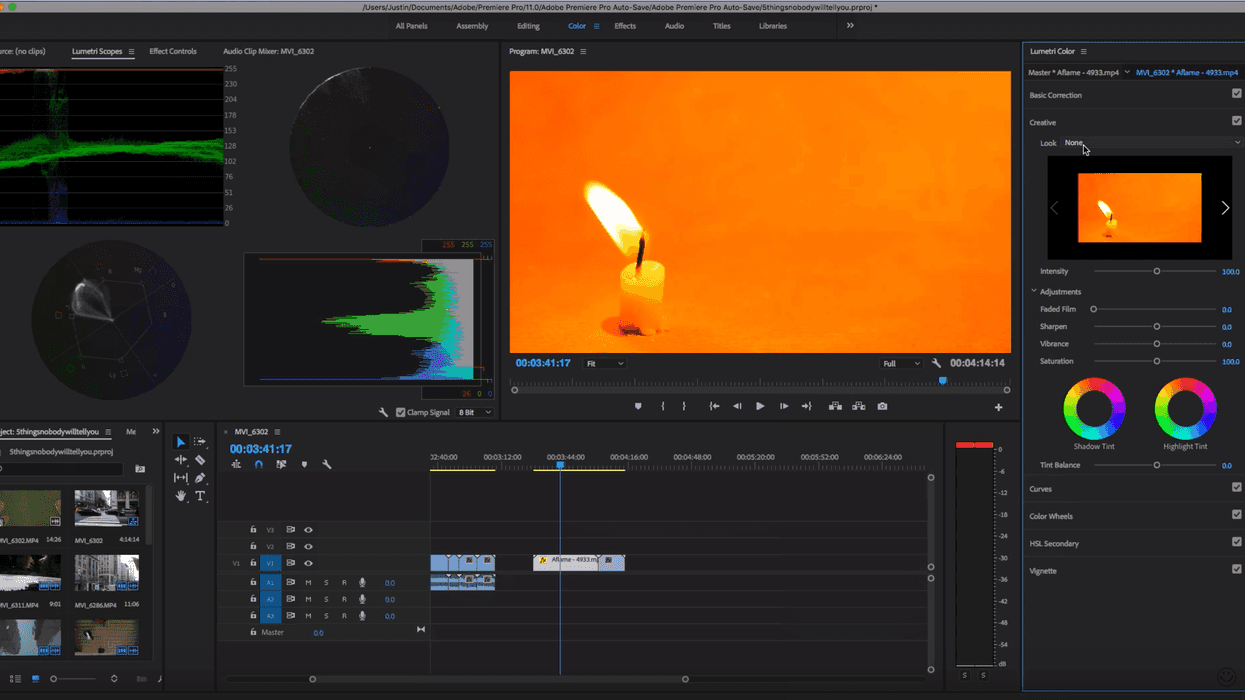Open Program monitor button editor plus
The image size is (1245, 700).
(998, 407)
